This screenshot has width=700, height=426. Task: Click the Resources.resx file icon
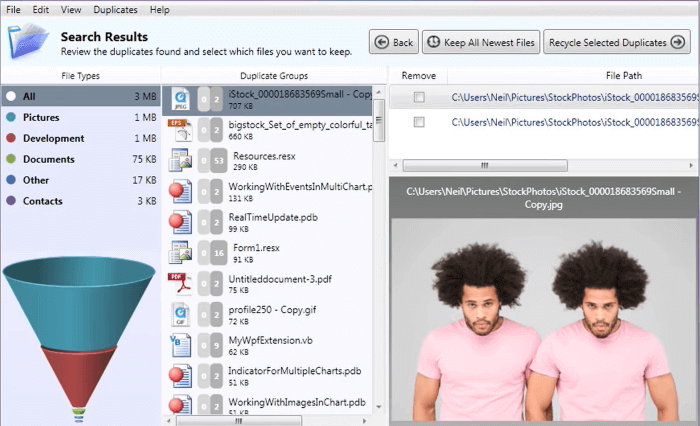pos(180,161)
